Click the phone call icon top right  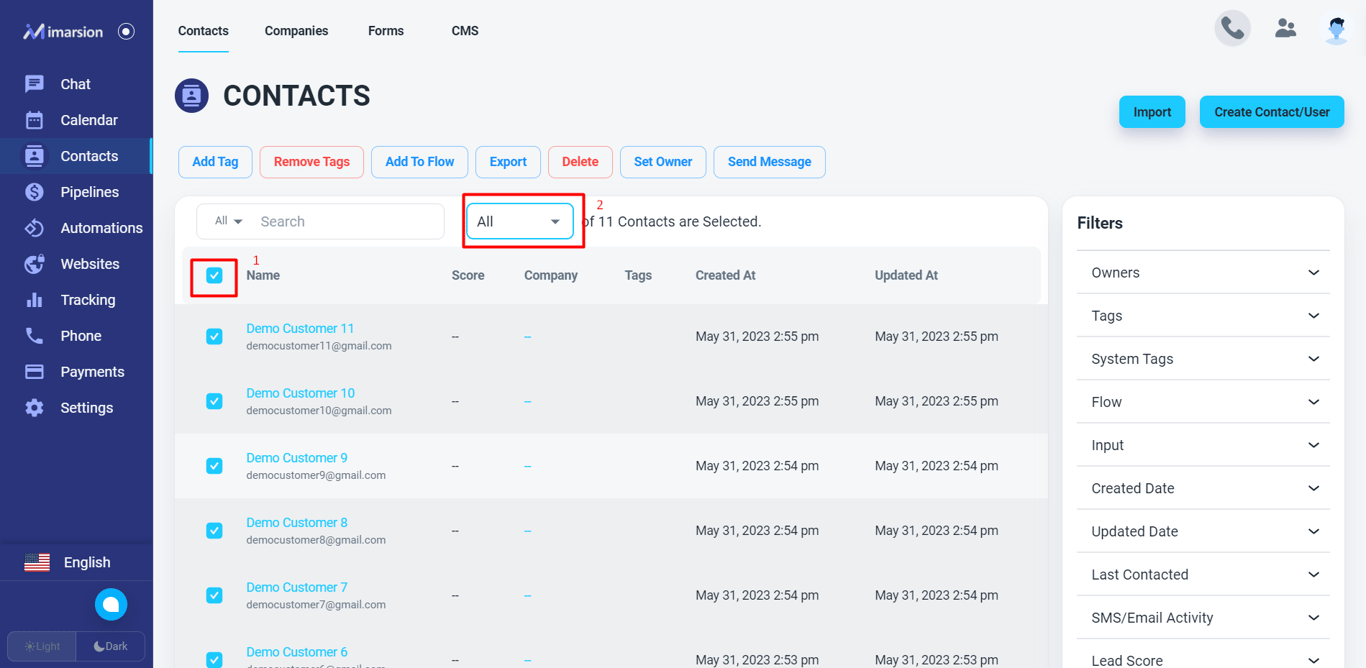tap(1233, 29)
